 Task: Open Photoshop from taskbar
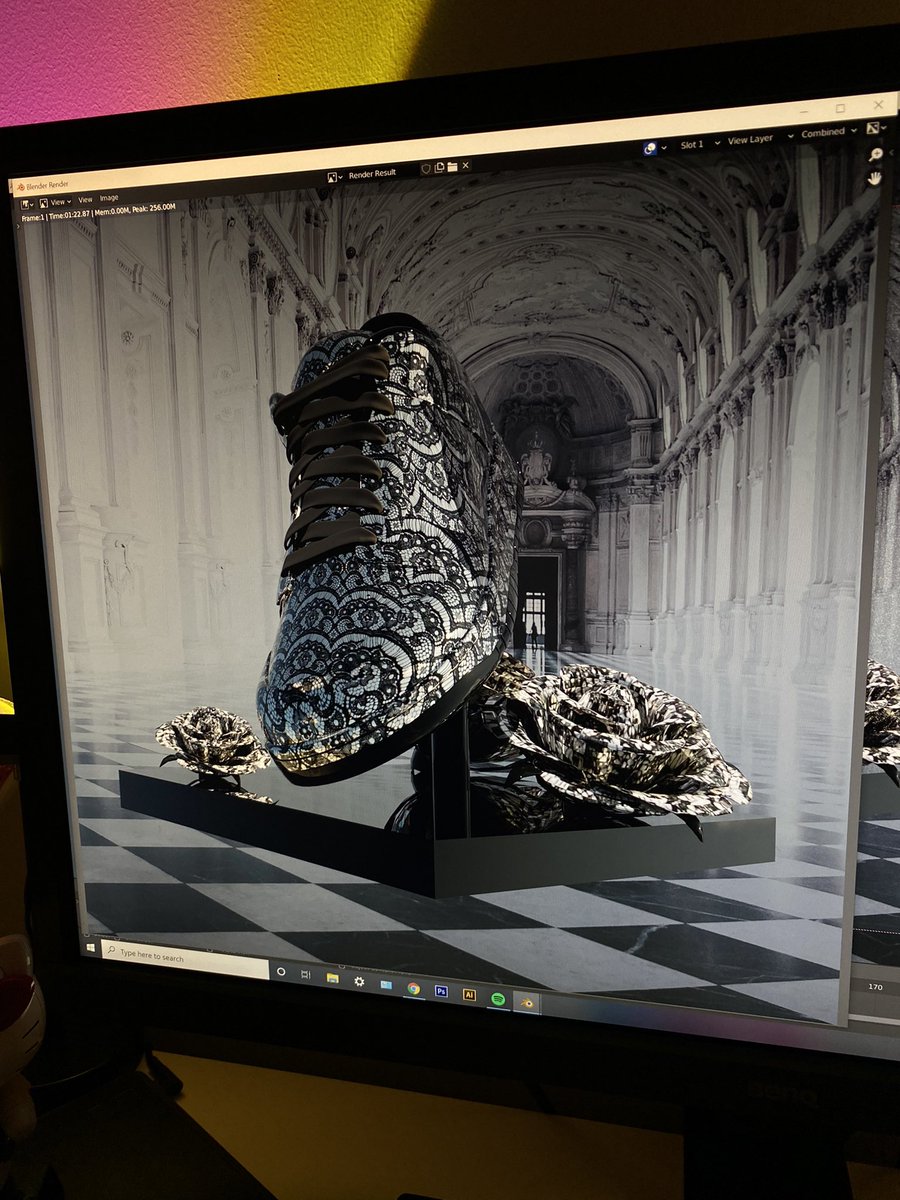[x=441, y=991]
